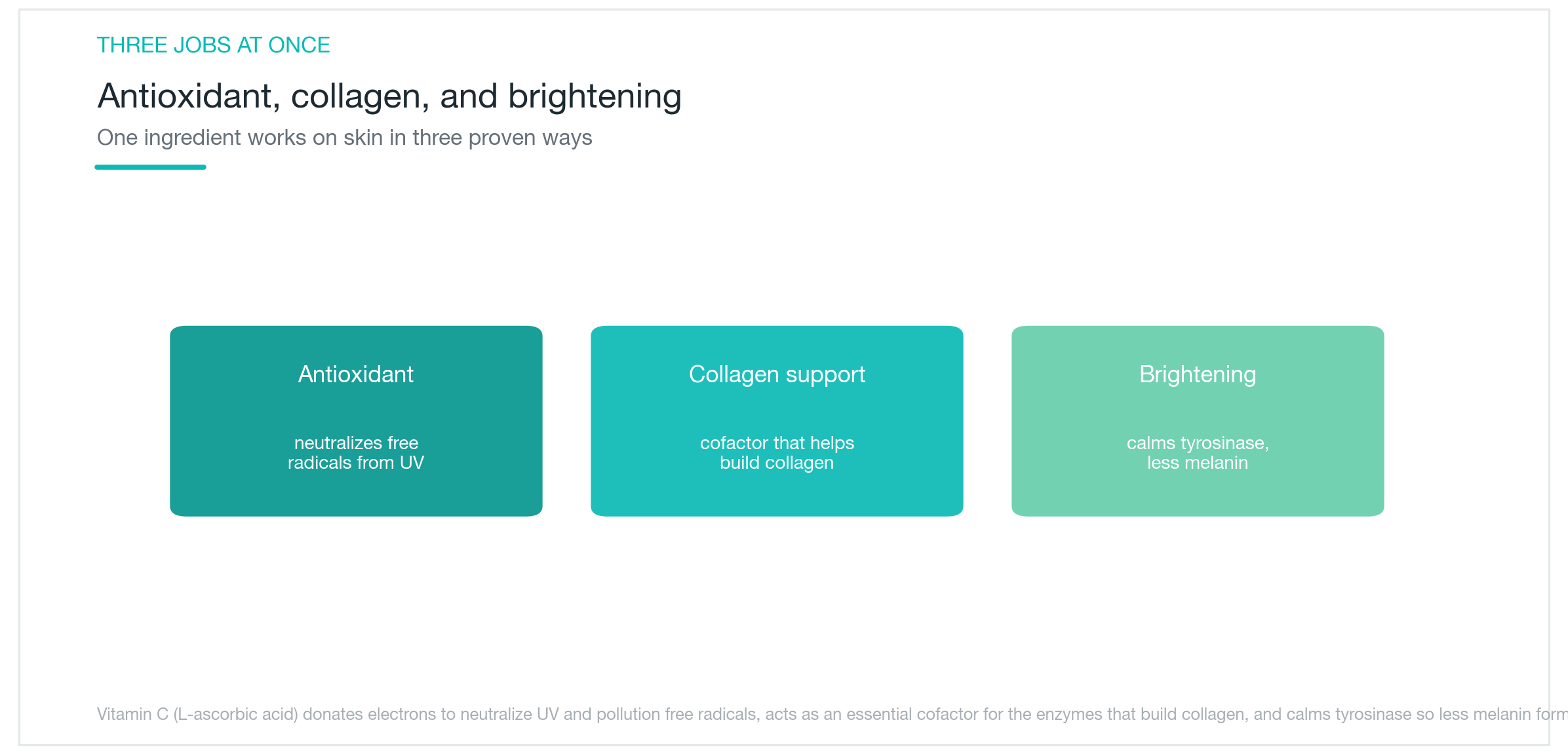Select the 'Antioxidant' heading text

tap(356, 374)
